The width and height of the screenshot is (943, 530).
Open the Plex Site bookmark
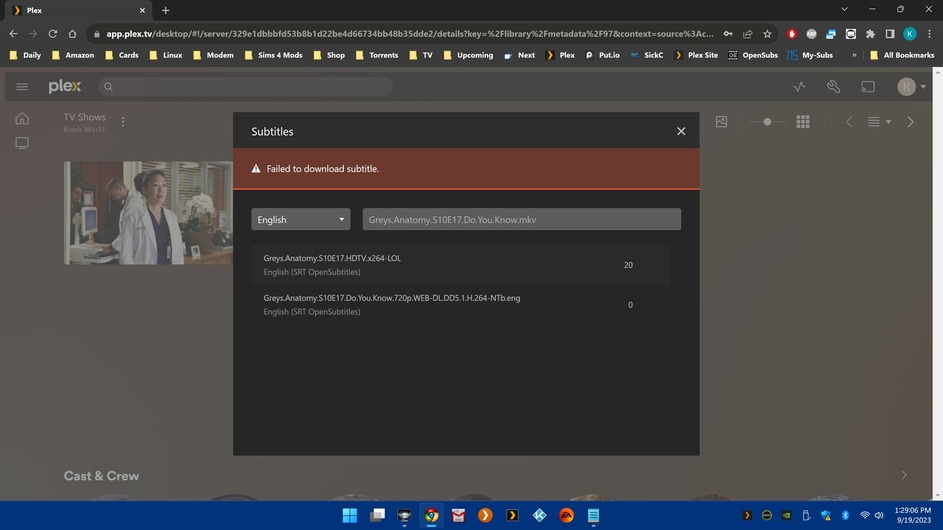(x=696, y=55)
